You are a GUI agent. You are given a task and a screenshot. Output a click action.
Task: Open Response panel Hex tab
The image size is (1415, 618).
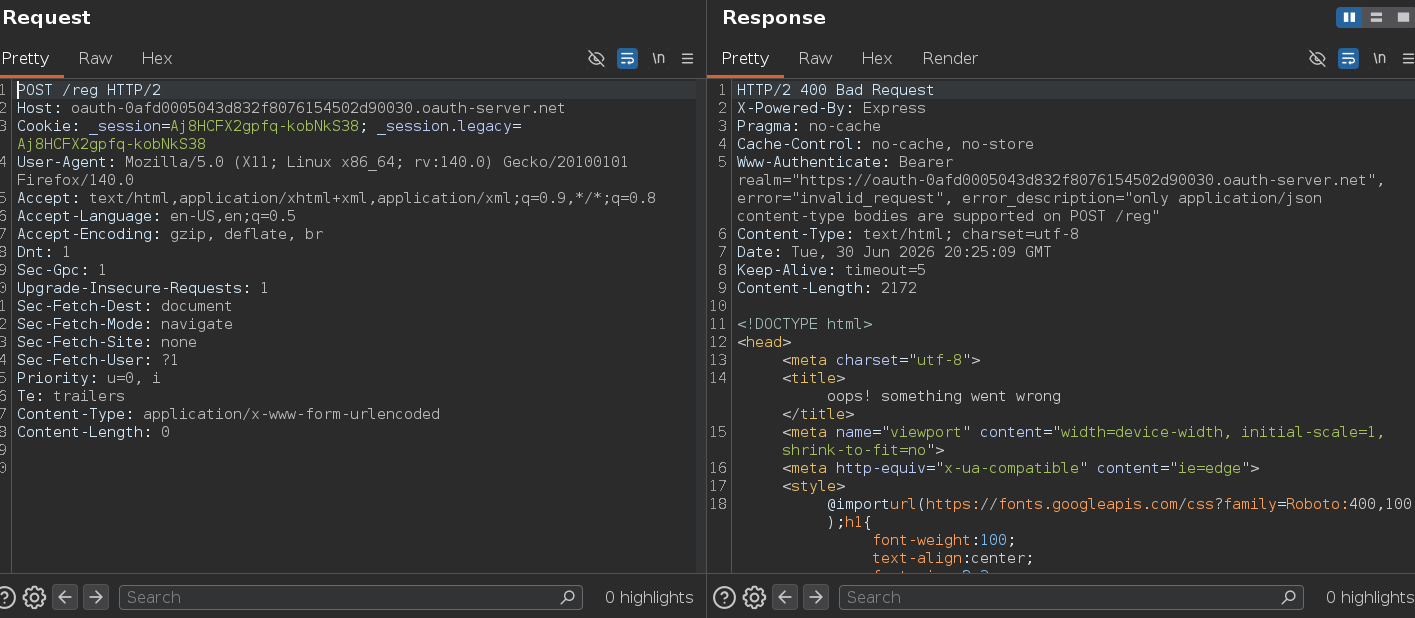click(x=876, y=58)
